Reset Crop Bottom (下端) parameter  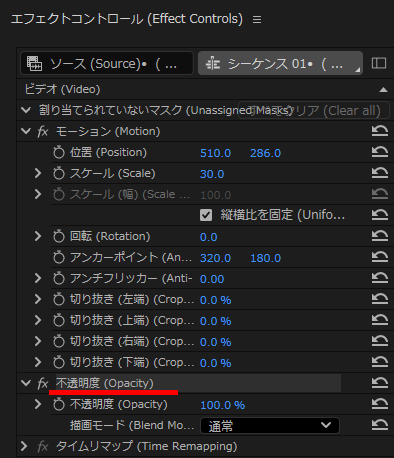click(x=380, y=362)
